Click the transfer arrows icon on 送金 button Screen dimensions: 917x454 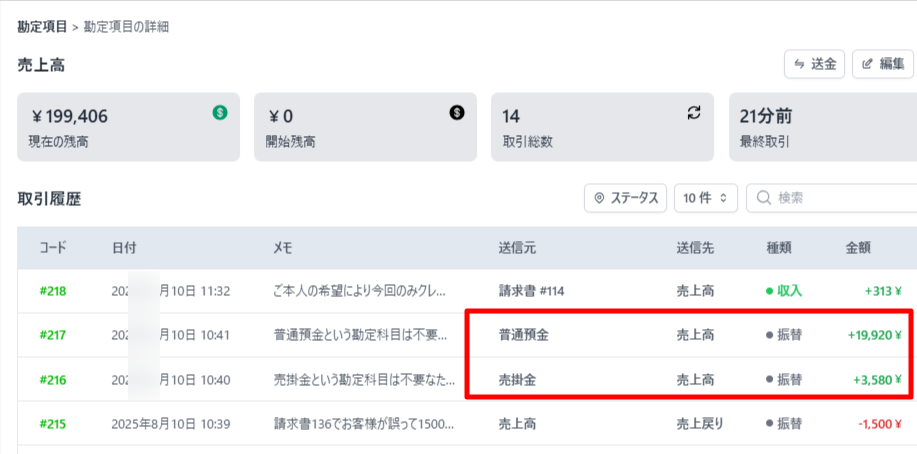[x=799, y=64]
